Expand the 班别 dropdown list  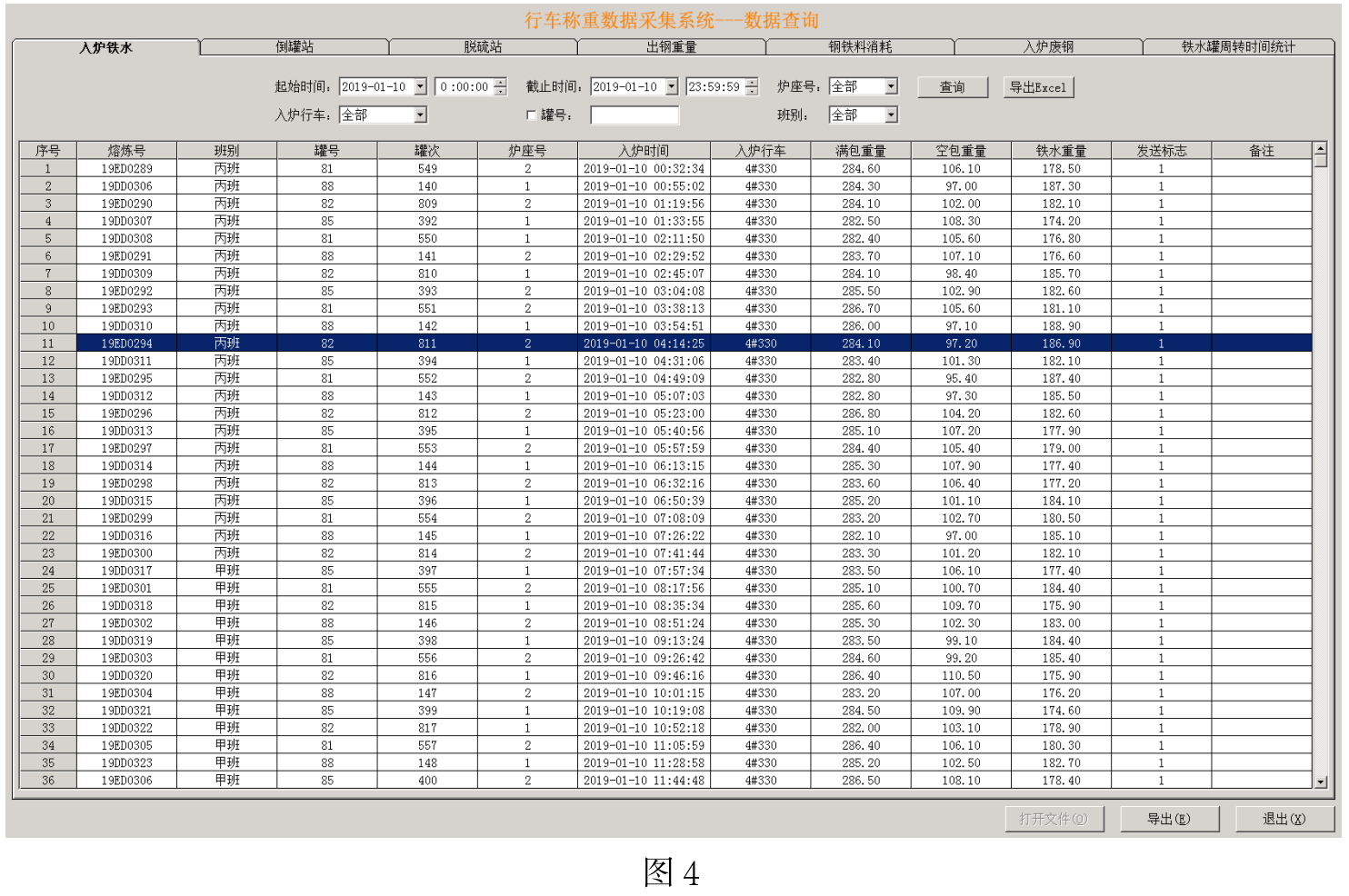coord(891,115)
